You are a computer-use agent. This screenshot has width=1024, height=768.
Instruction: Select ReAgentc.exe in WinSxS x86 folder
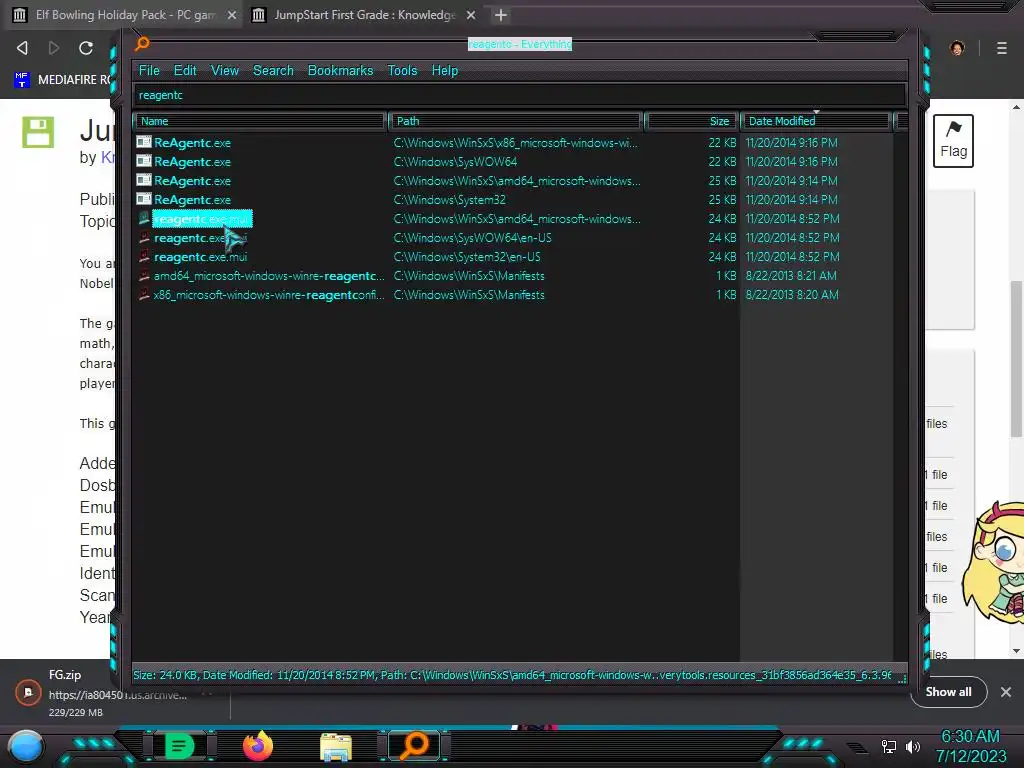point(192,143)
